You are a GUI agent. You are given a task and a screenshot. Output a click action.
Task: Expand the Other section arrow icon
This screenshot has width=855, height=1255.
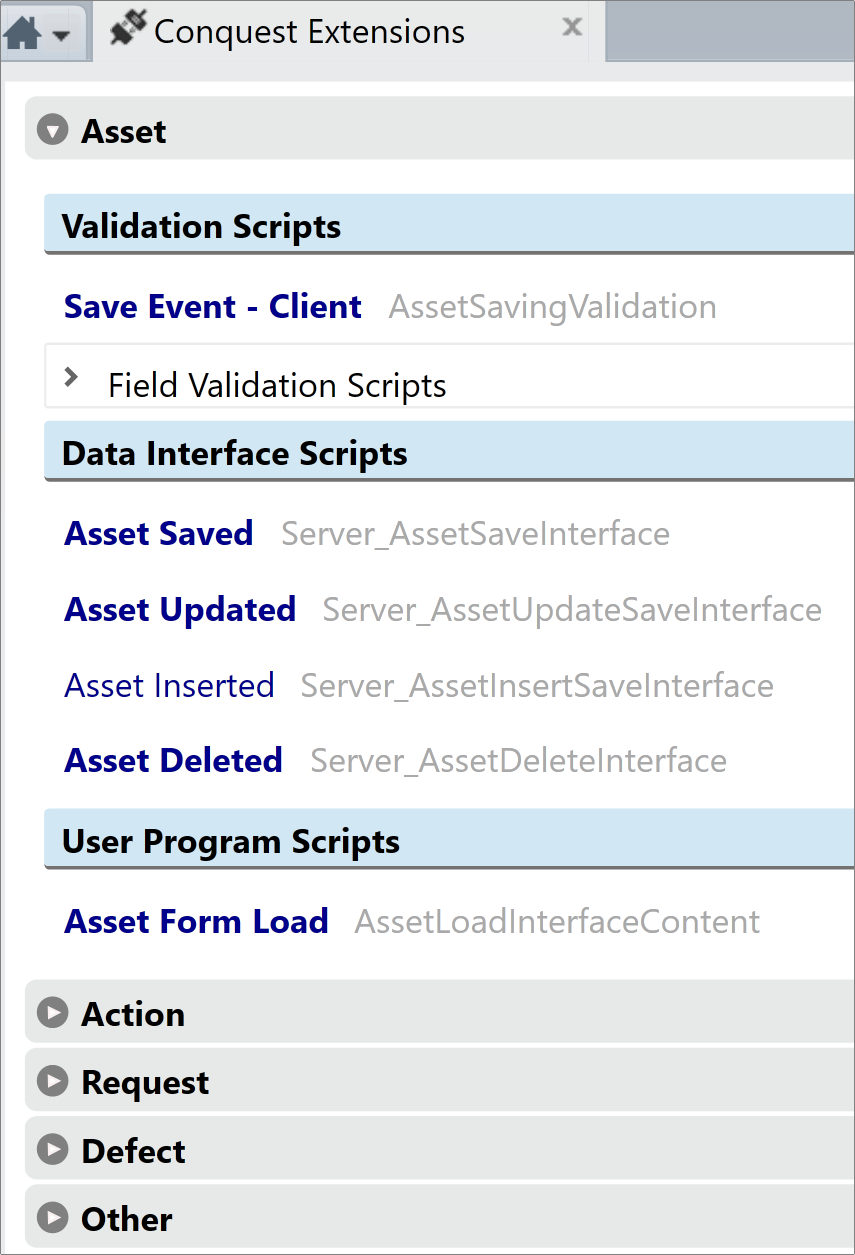coord(52,1218)
